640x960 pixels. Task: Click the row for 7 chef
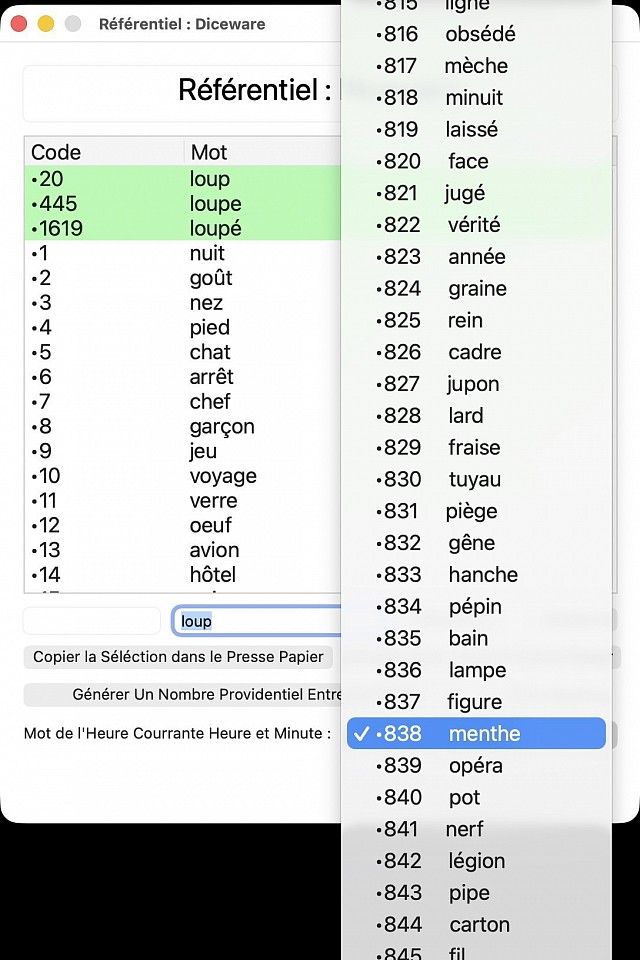(x=180, y=401)
